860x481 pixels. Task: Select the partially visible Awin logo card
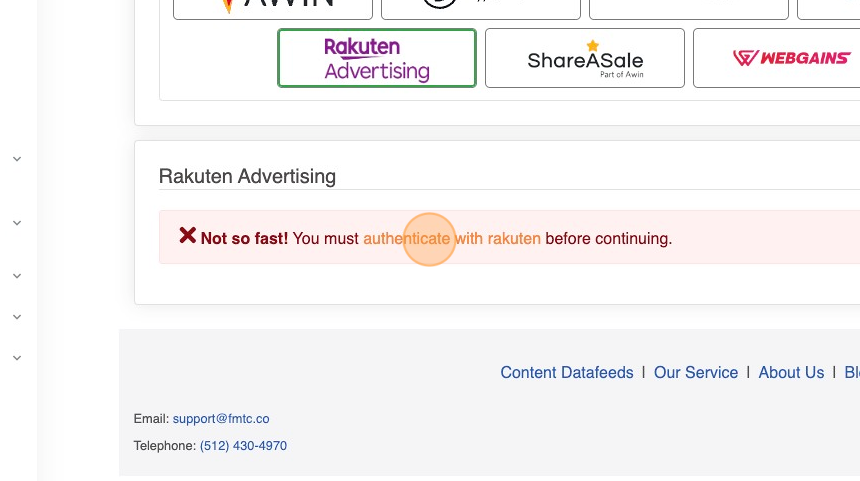coord(273,8)
